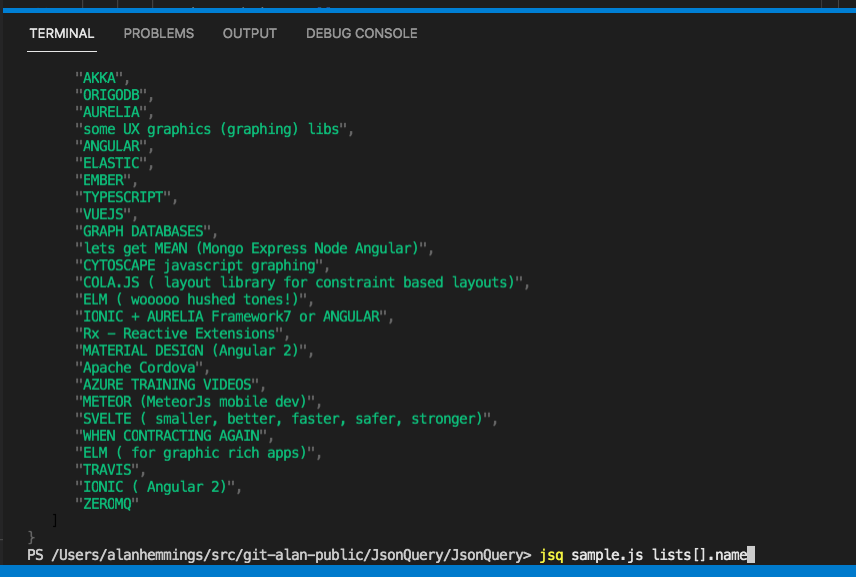Screen dimensions: 856x577
Task: Click "ELM ( for graphic rich apps)" line
Action: click(x=198, y=453)
